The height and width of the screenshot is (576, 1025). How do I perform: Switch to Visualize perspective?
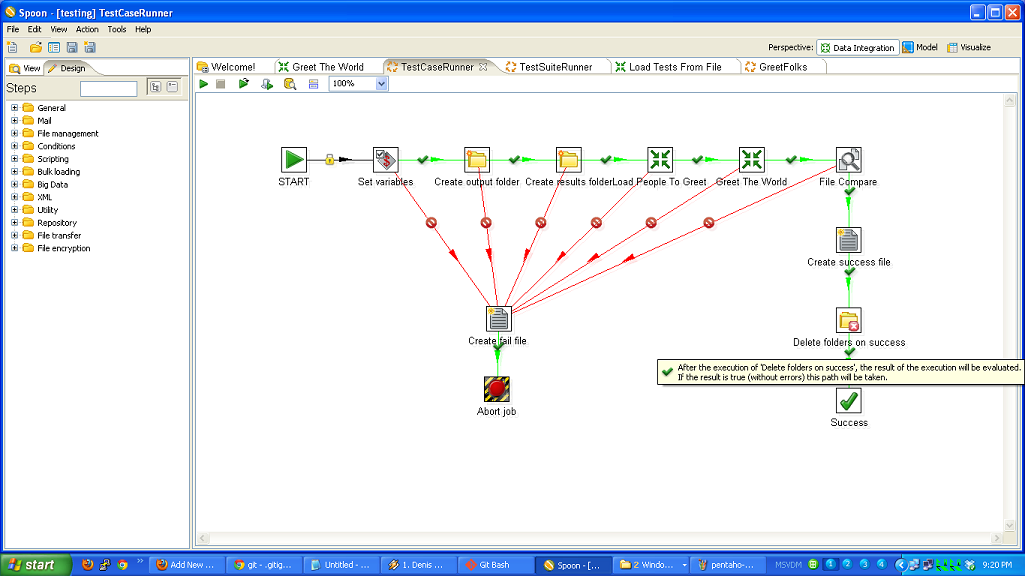click(969, 47)
